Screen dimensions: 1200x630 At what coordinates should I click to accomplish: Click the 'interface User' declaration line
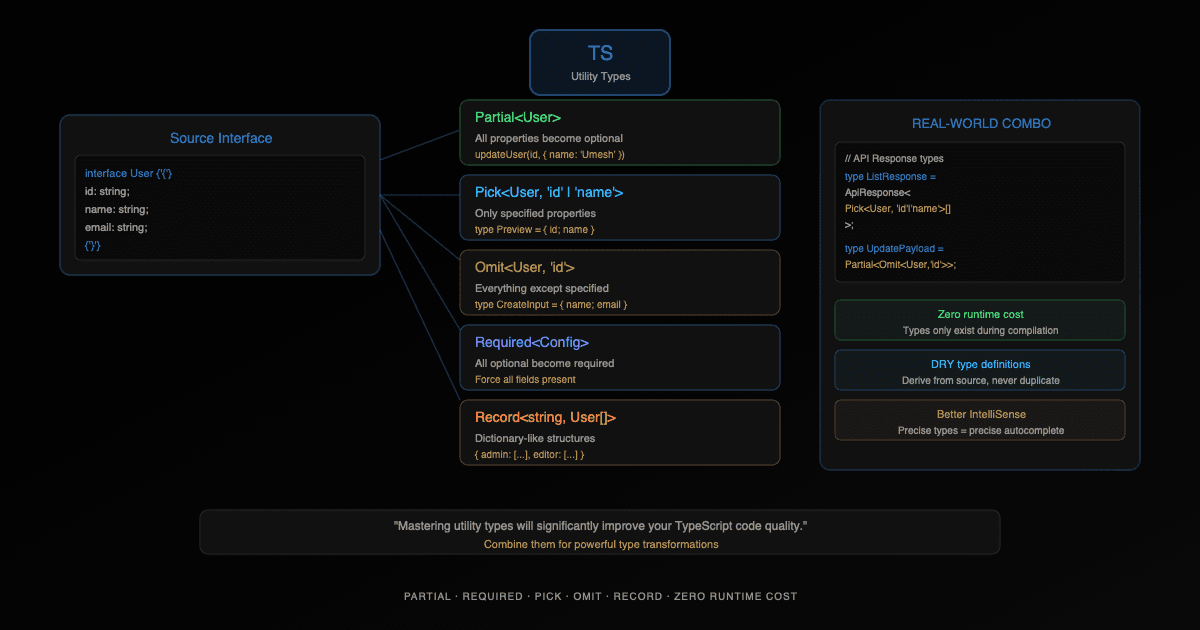tap(128, 173)
